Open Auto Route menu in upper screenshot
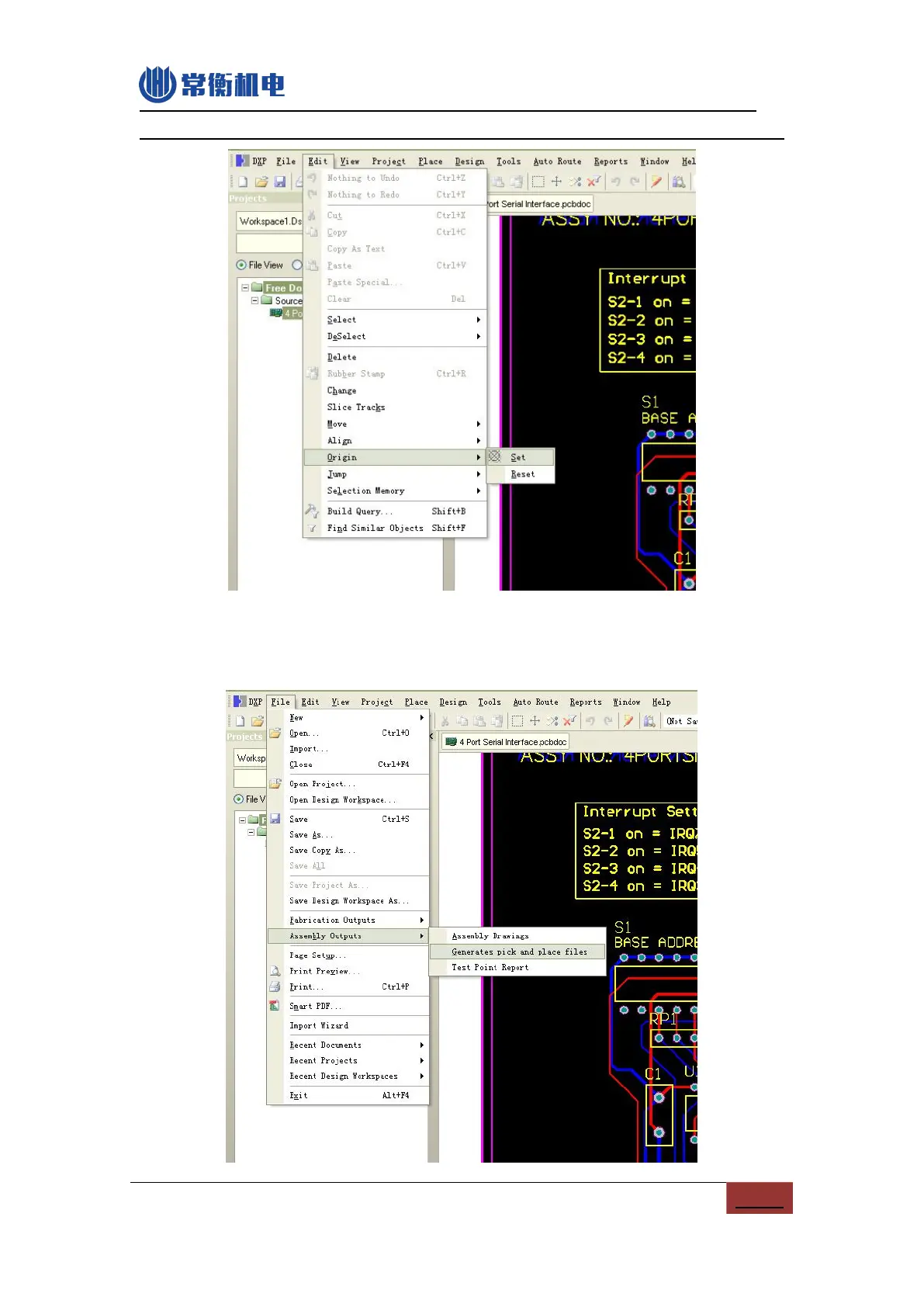 tap(557, 161)
